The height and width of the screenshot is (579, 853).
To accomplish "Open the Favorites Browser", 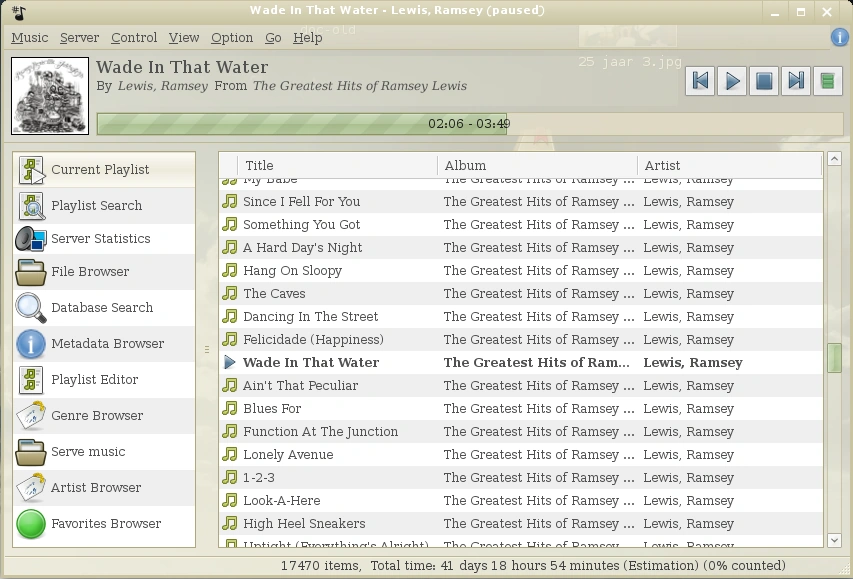I will coord(106,524).
